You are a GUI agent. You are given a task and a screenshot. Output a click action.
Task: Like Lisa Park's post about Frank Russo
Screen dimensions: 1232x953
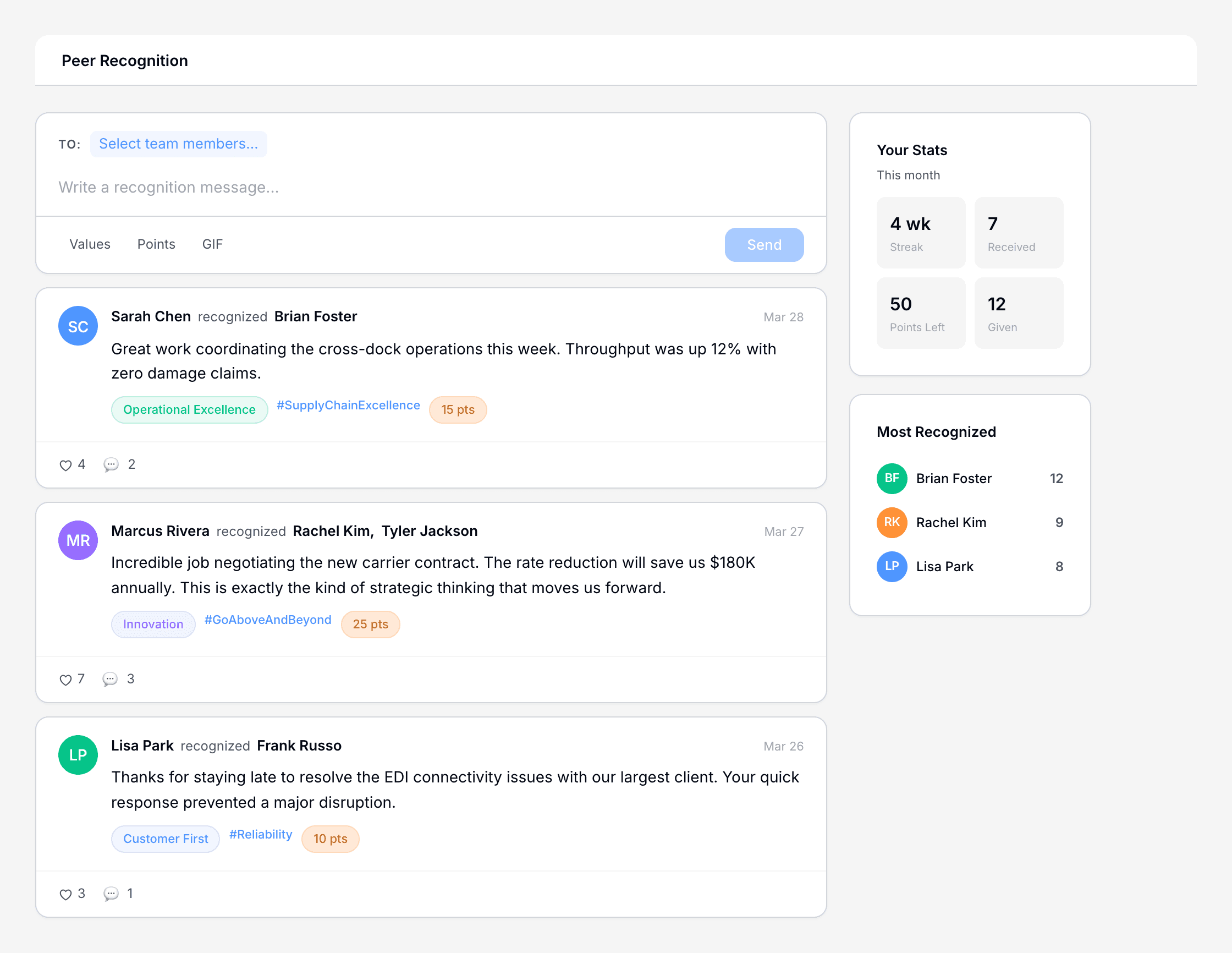tap(66, 894)
